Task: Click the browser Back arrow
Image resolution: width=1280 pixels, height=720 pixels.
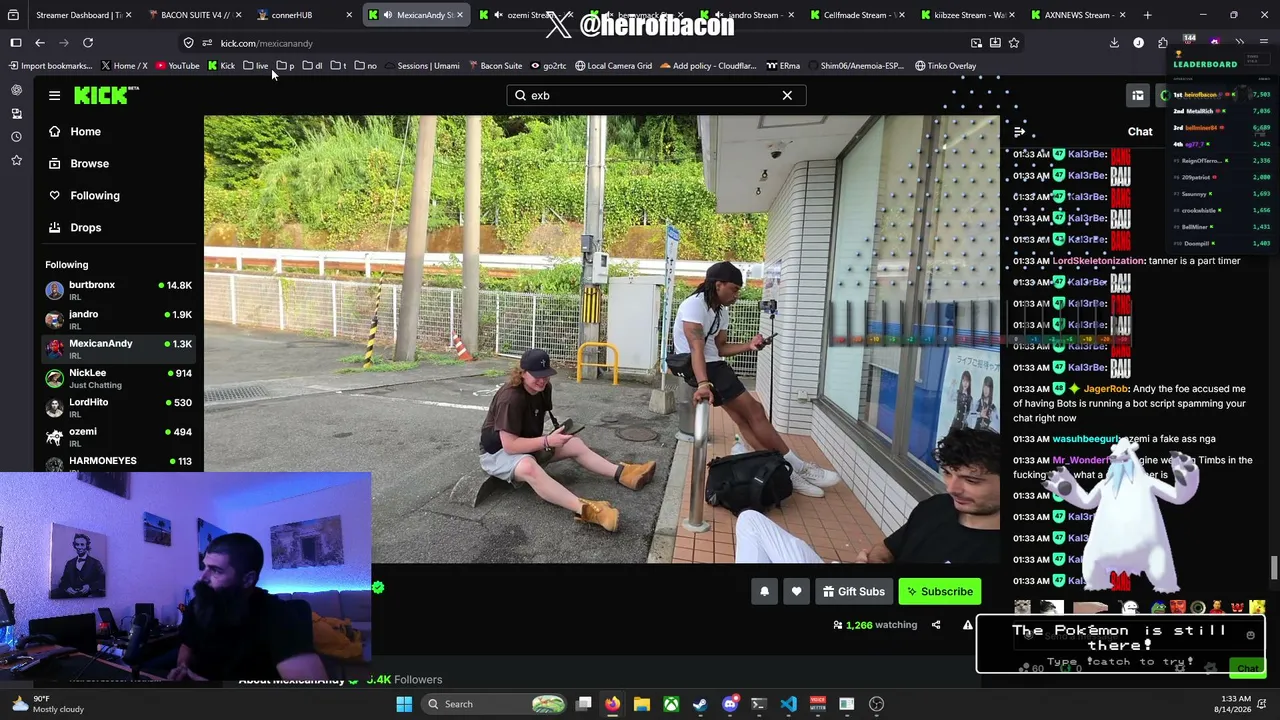Action: 40,43
